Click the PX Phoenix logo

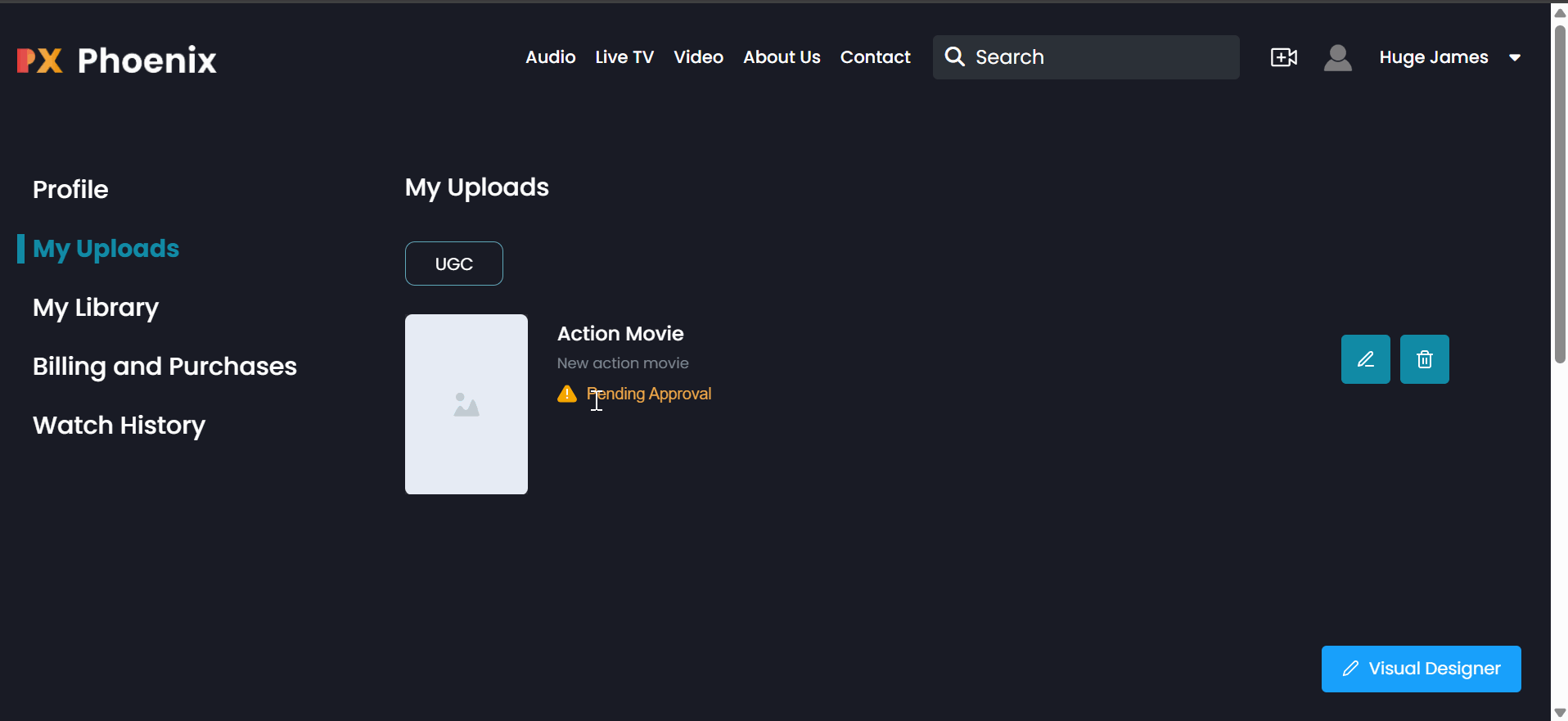[117, 60]
